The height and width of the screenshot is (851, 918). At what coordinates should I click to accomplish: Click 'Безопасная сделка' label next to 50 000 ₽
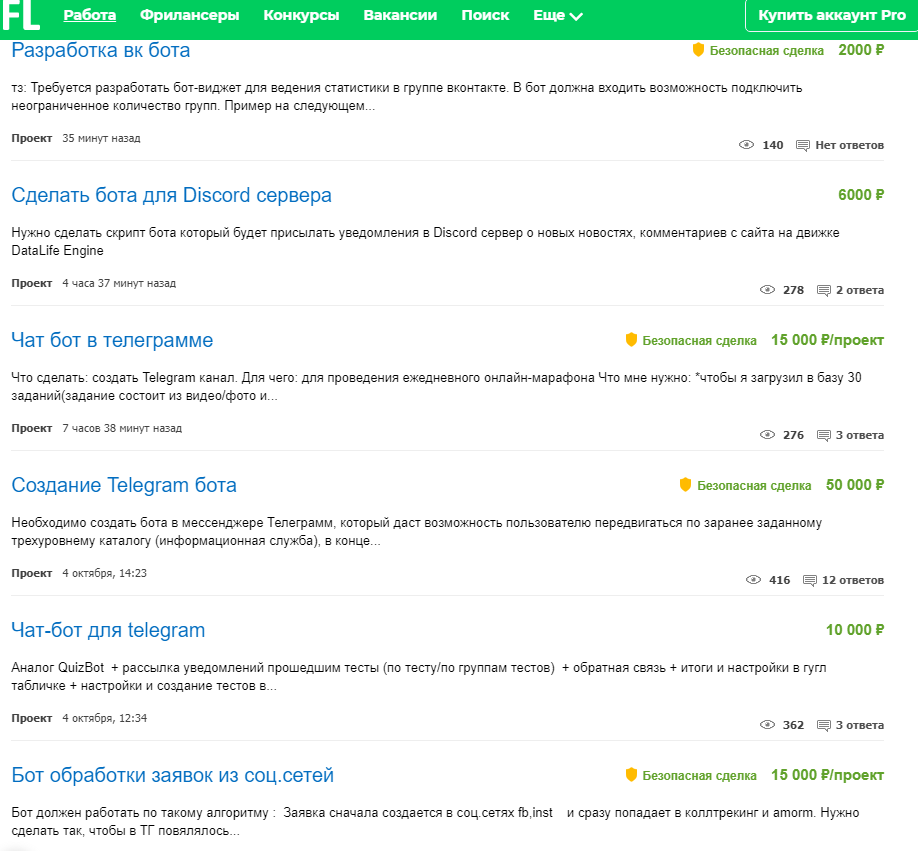click(754, 486)
